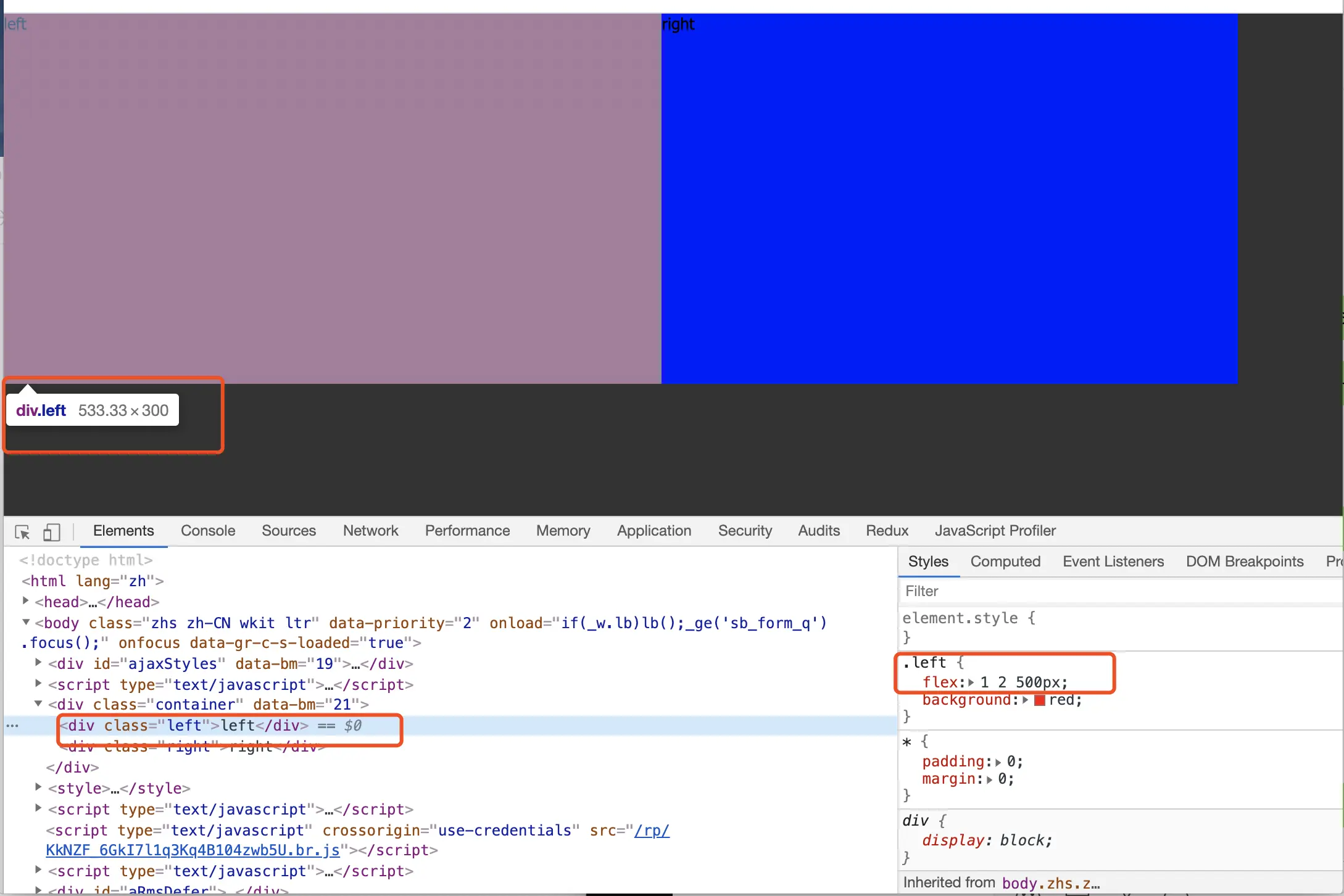Switch to the Console tab
The height and width of the screenshot is (896, 1344).
click(x=208, y=531)
